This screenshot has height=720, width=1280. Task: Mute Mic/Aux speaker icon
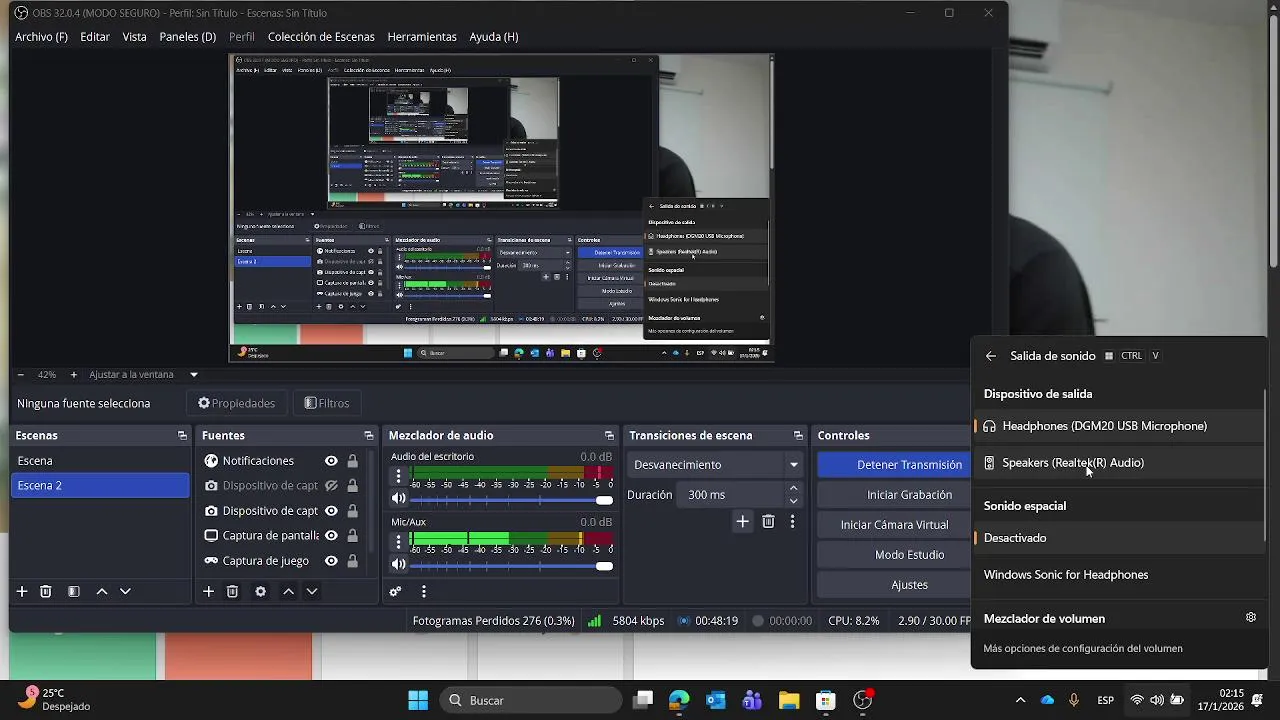point(398,566)
